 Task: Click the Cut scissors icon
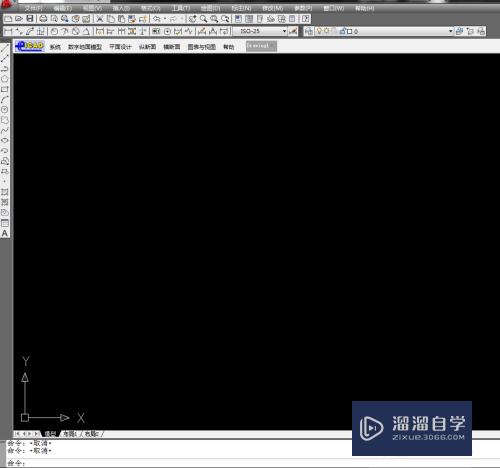100,19
